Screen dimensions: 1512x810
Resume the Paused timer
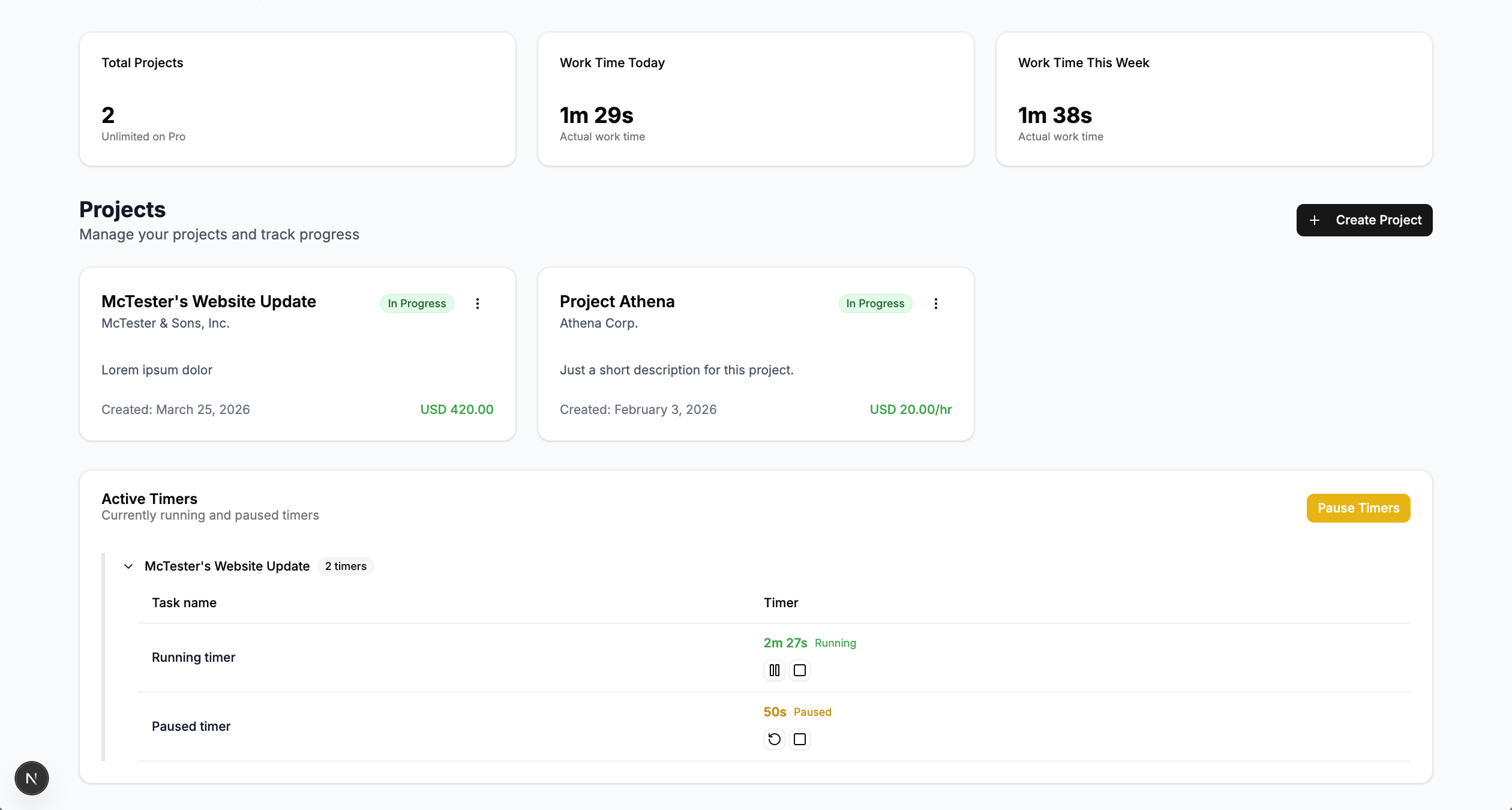(x=774, y=739)
